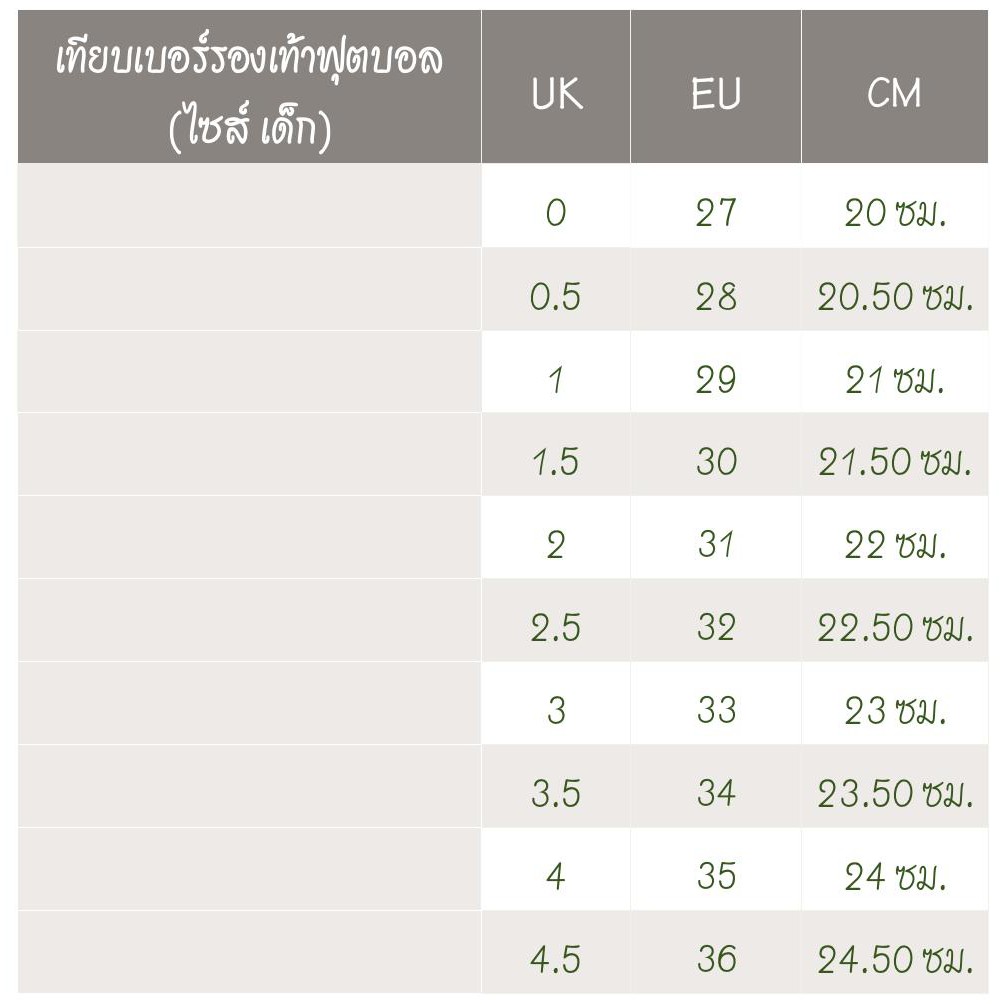
Task: Select UK size 2.5 cell
Action: coord(556,628)
